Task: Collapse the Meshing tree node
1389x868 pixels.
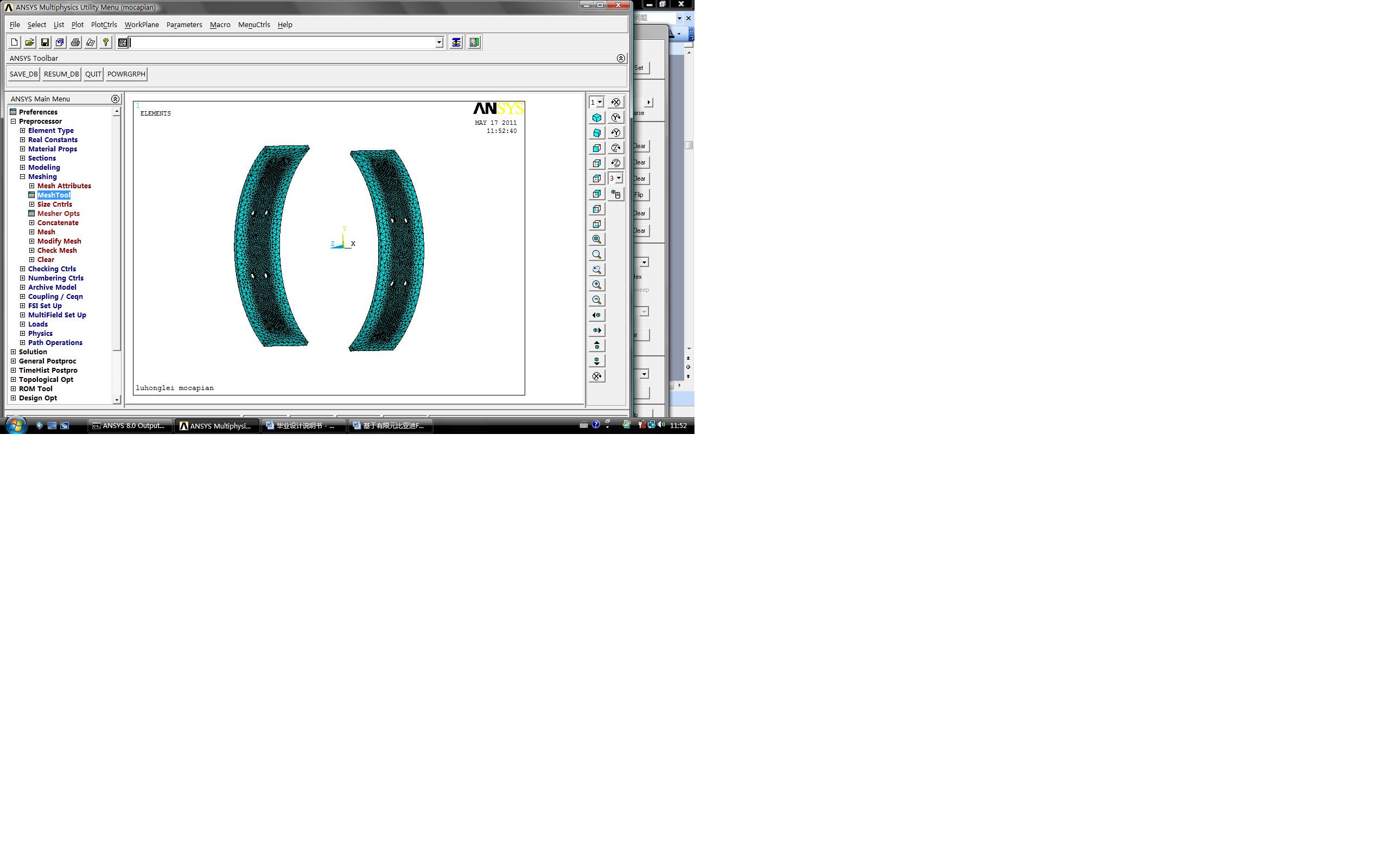Action: (x=22, y=177)
